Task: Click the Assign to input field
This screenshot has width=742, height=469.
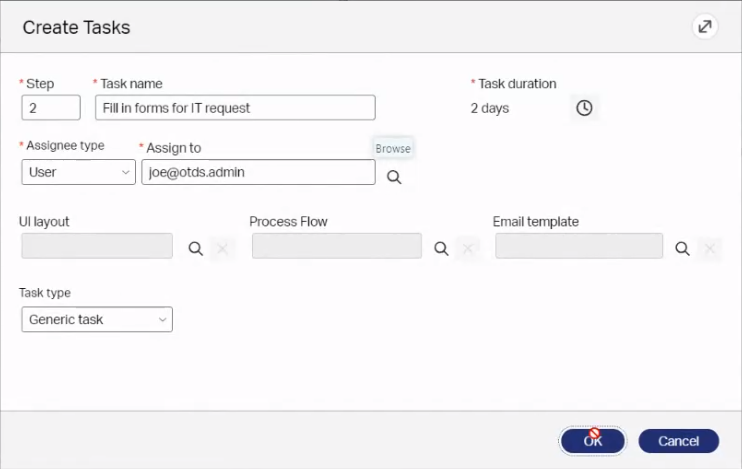Action: tap(258, 172)
